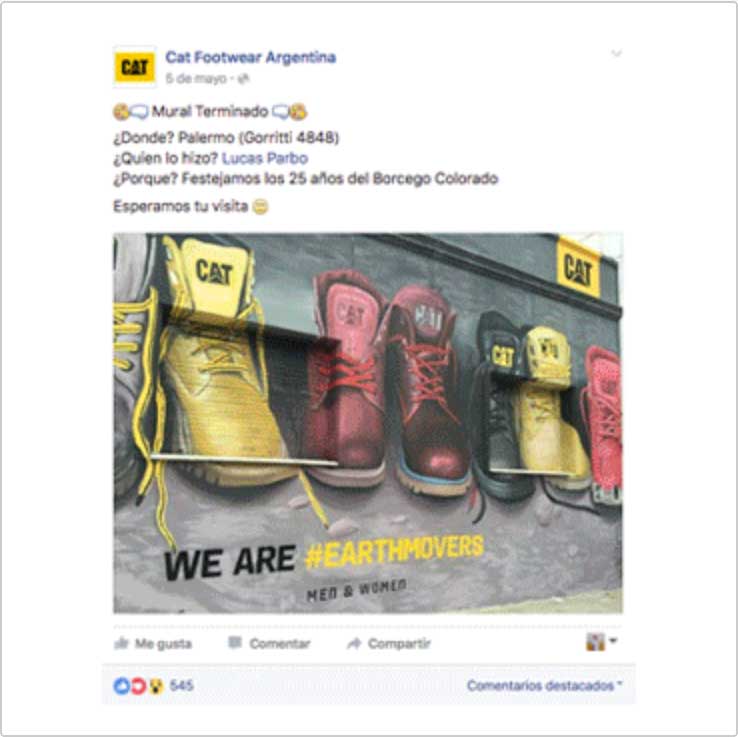Click the blue Like reaction icon
The width and height of the screenshot is (738, 737).
coord(121,686)
